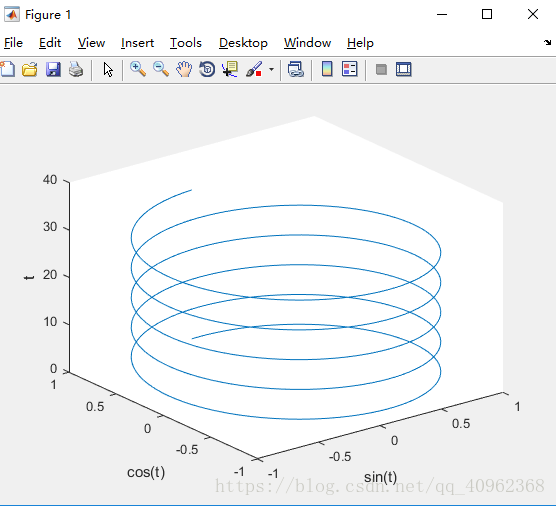Print the figure with the printer icon
Screen dimensions: 556x506
pyautogui.click(x=76, y=69)
